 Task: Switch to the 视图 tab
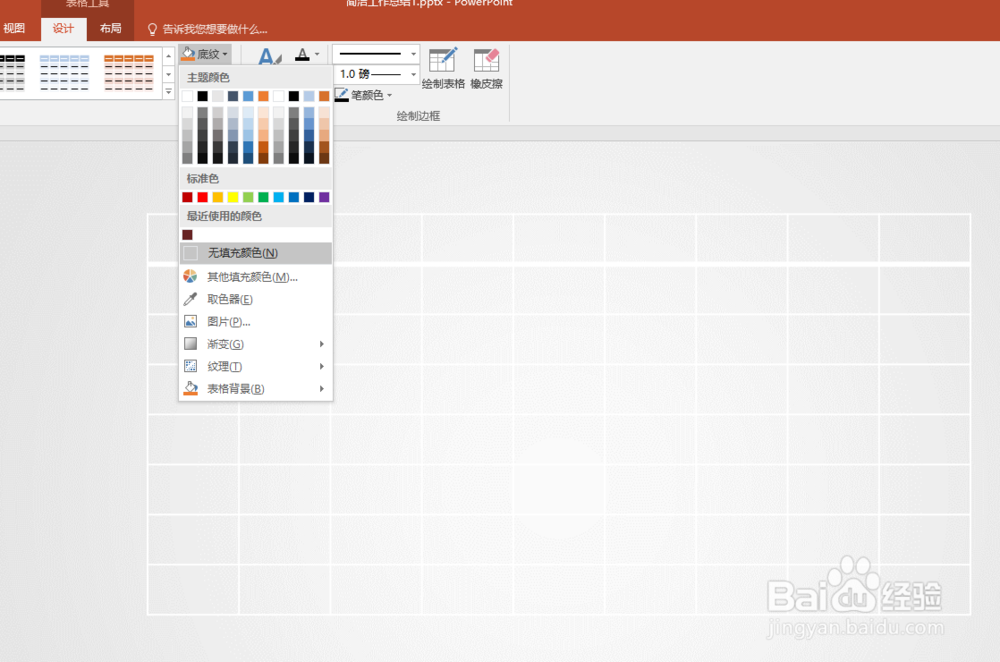tap(14, 29)
